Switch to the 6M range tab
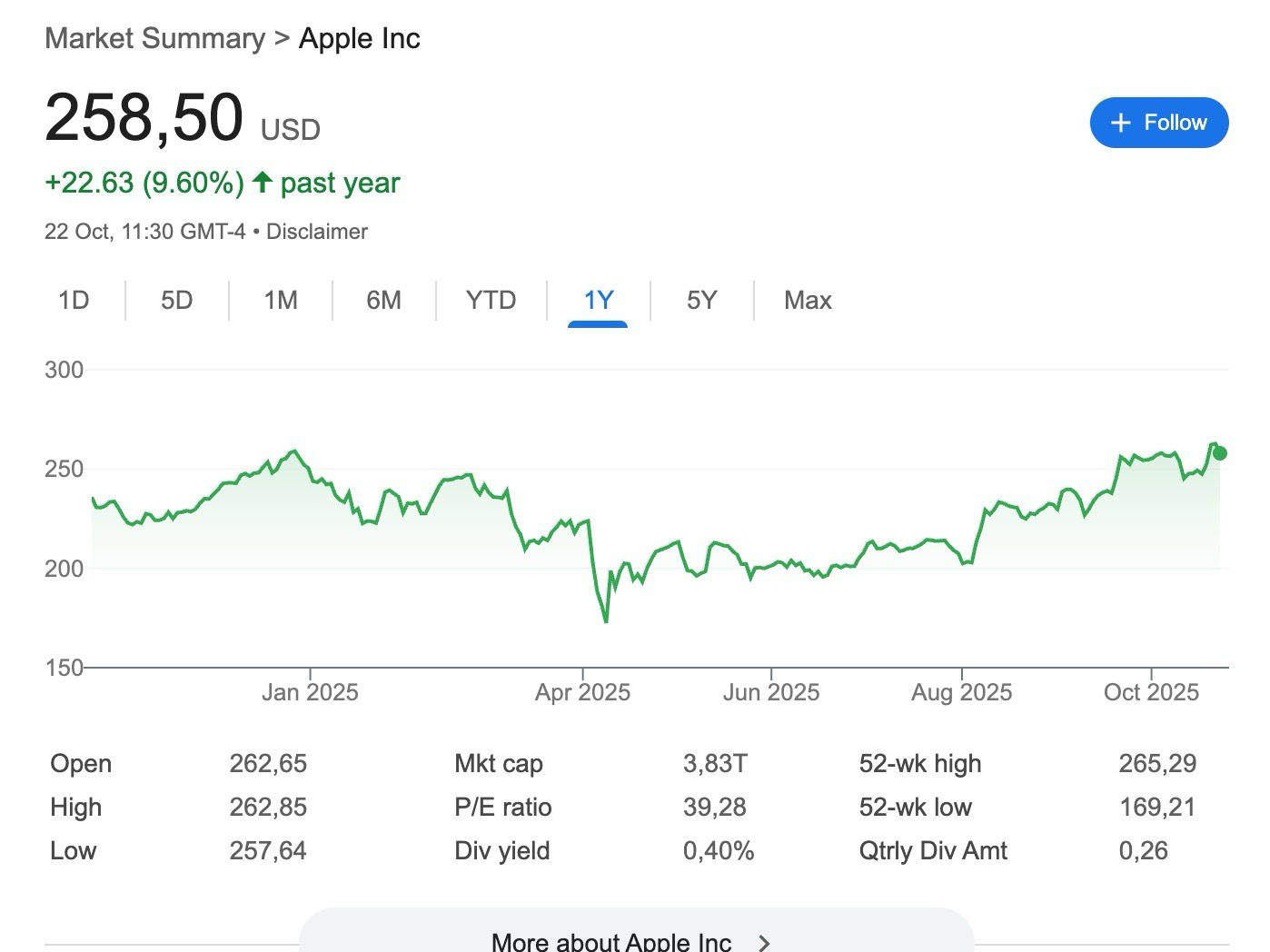This screenshot has width=1270, height=952. click(x=383, y=300)
